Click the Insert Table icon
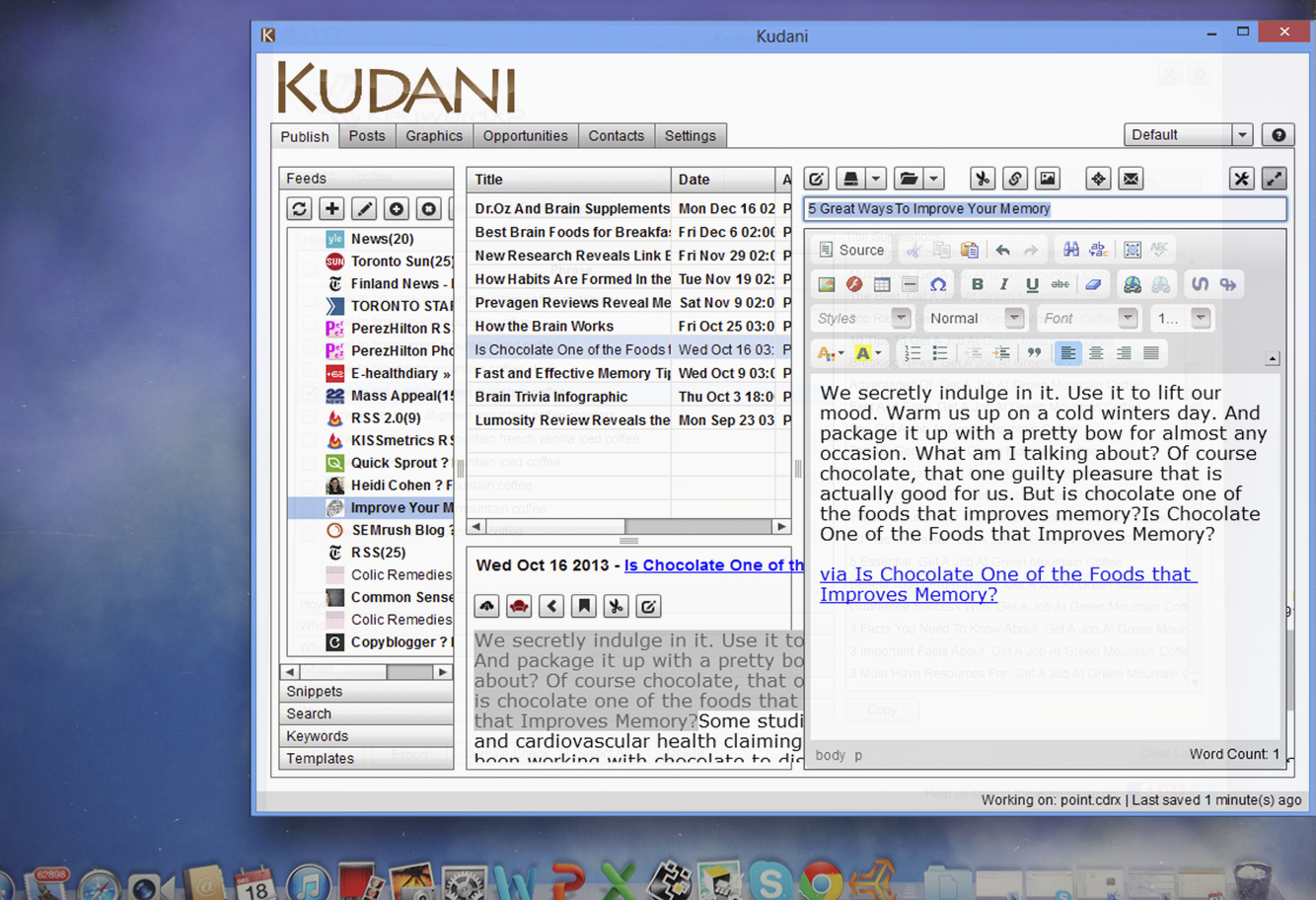Viewport: 1316px width, 900px height. (882, 284)
